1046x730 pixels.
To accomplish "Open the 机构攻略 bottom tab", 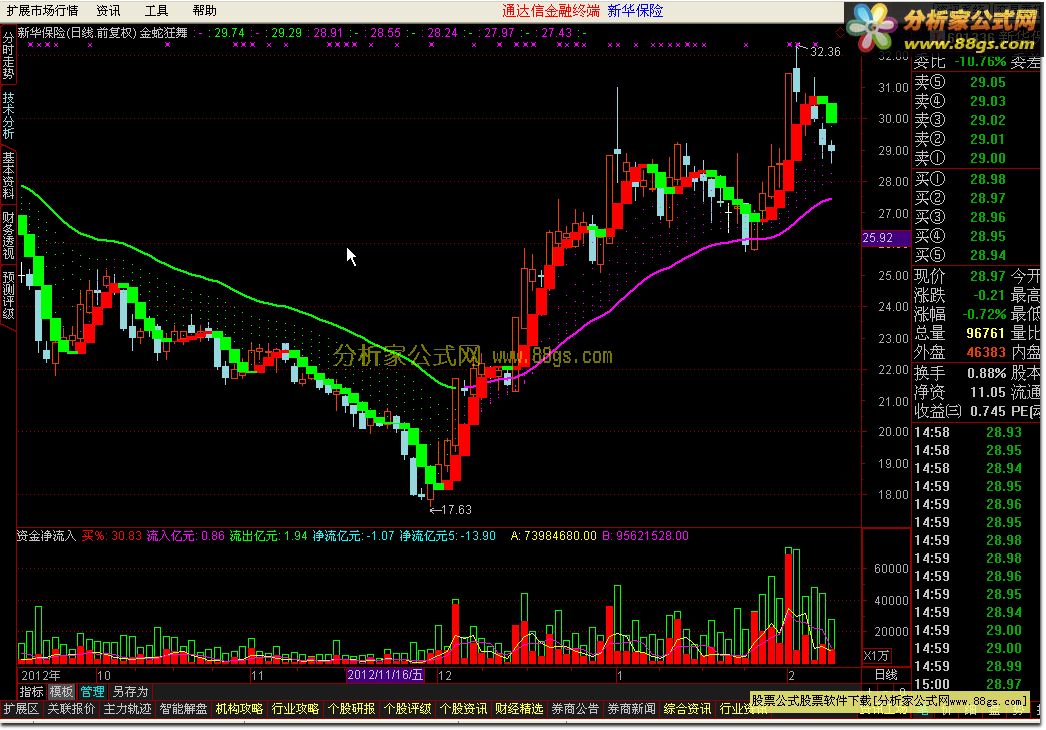I will click(x=239, y=709).
